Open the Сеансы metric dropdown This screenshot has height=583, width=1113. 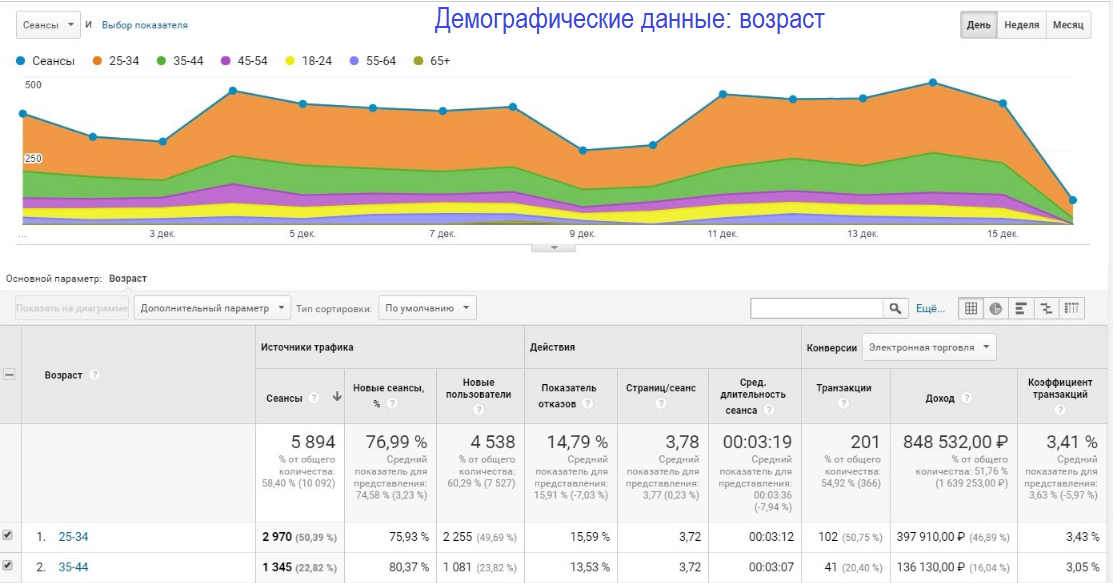pyautogui.click(x=48, y=25)
